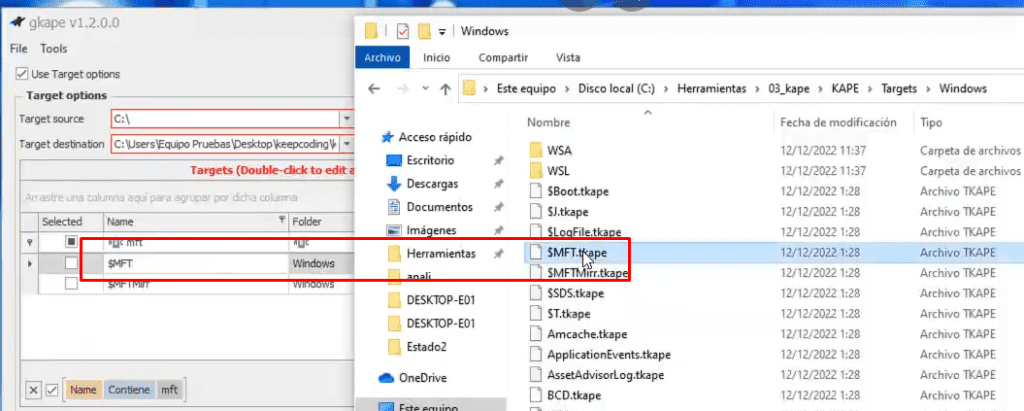Open the Inicio ribbon tab
Viewport: 1024px width, 411px height.
tap(436, 58)
